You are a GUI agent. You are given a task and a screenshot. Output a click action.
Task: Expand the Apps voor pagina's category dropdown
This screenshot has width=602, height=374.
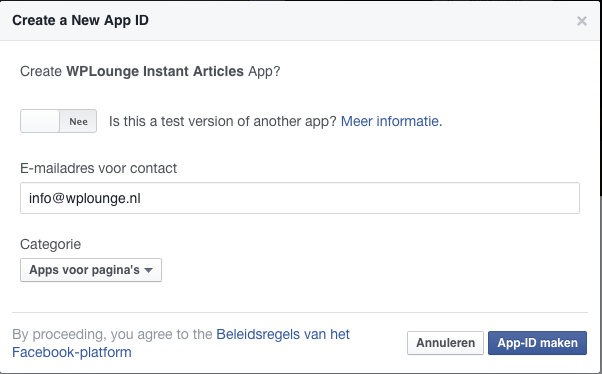click(91, 270)
